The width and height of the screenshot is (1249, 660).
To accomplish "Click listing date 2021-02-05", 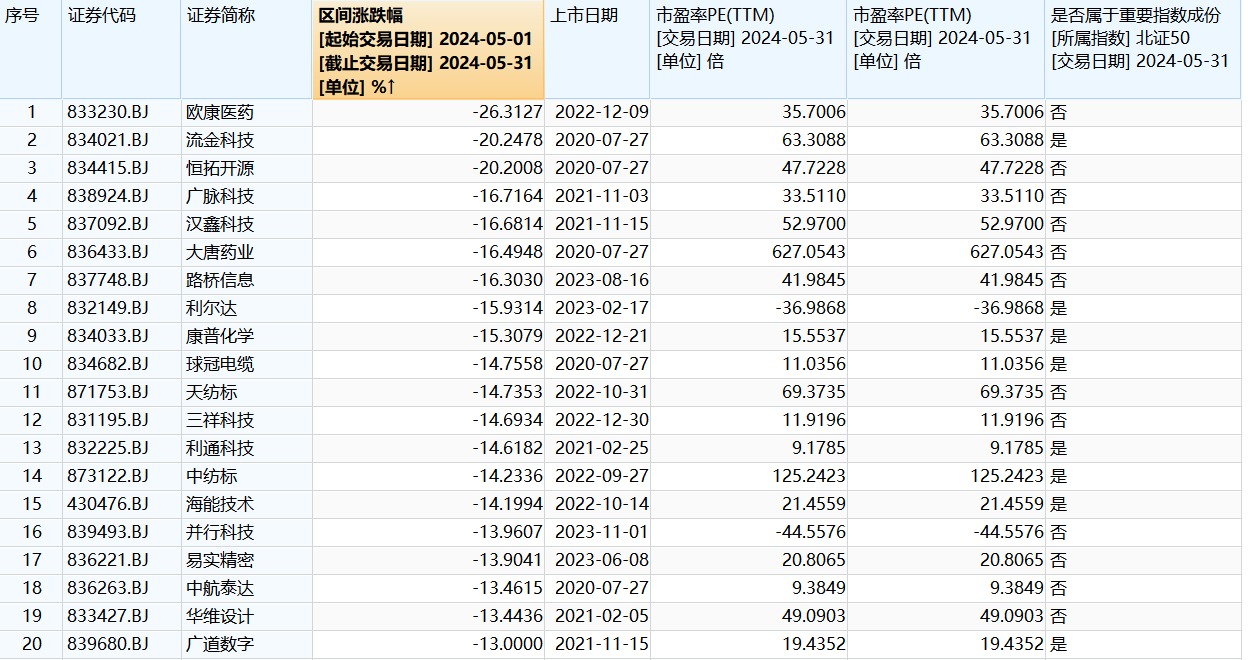I will pos(601,616).
